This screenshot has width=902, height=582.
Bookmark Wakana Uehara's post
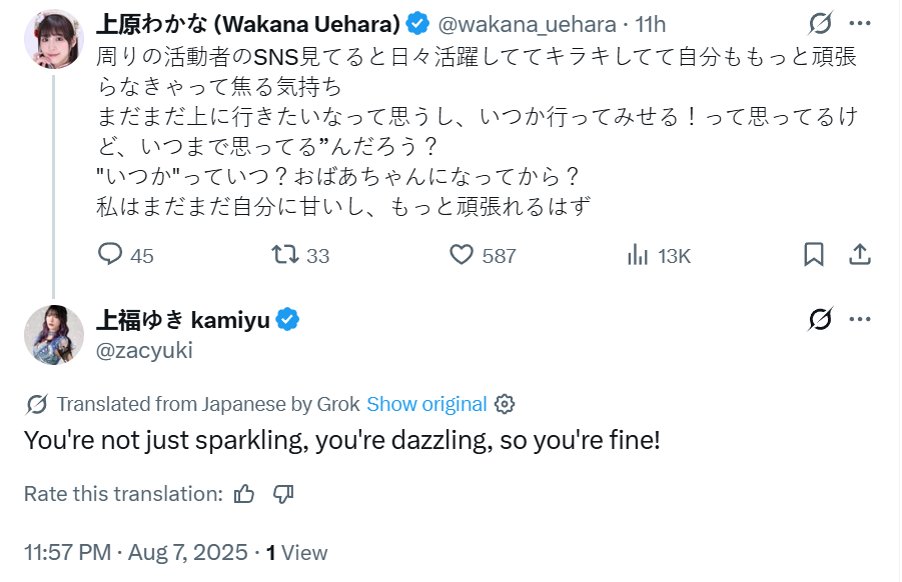tap(814, 255)
